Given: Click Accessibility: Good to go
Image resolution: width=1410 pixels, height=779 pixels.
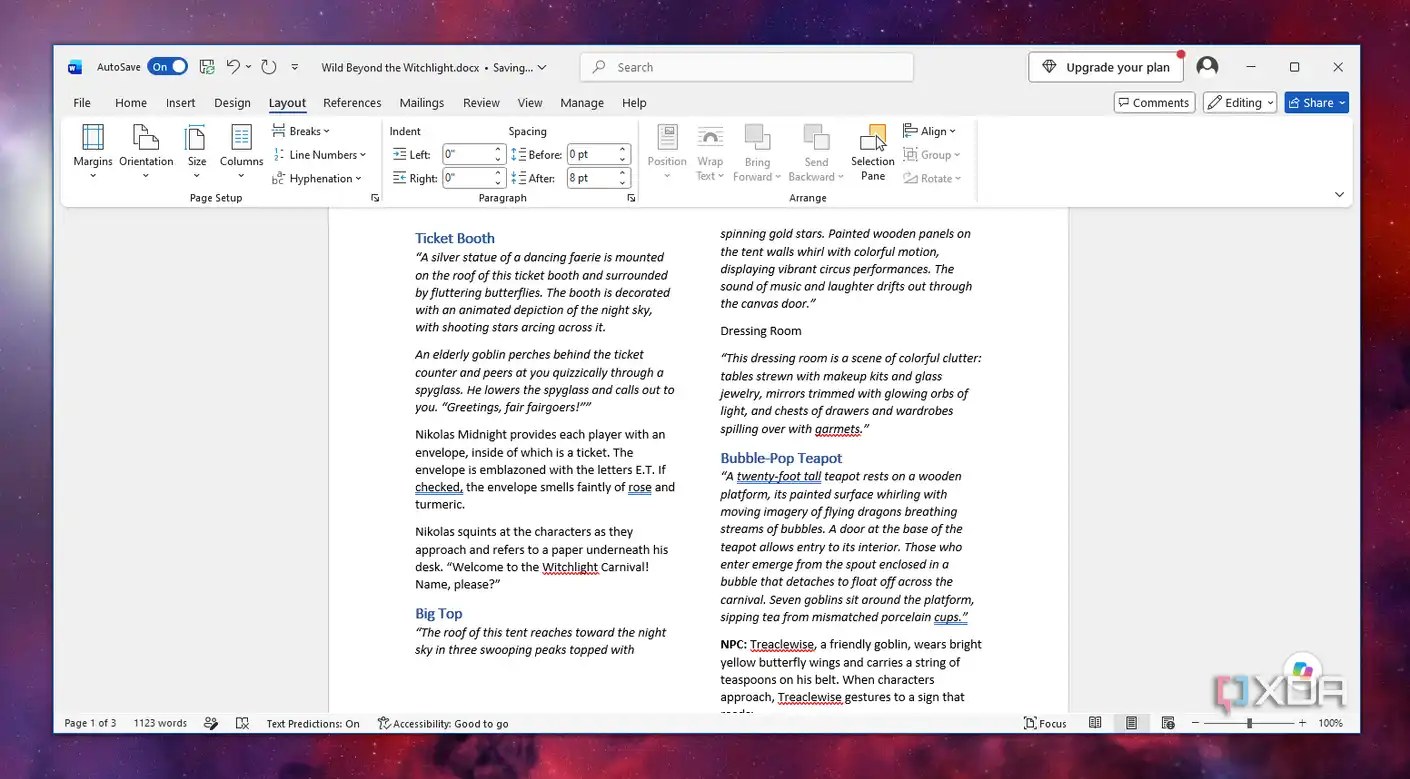Looking at the screenshot, I should (x=443, y=723).
